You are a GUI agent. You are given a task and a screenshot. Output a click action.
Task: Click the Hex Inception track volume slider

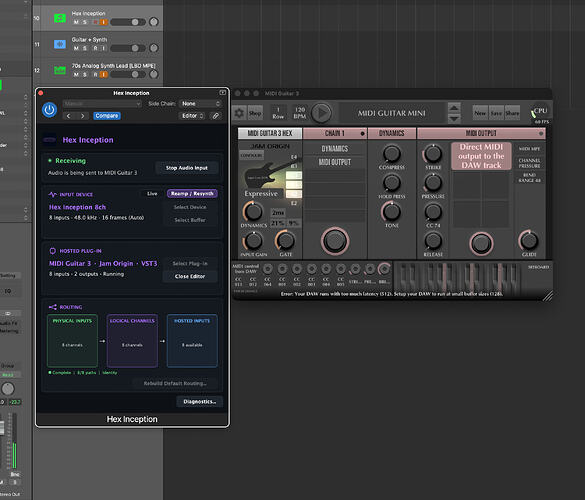click(x=128, y=22)
